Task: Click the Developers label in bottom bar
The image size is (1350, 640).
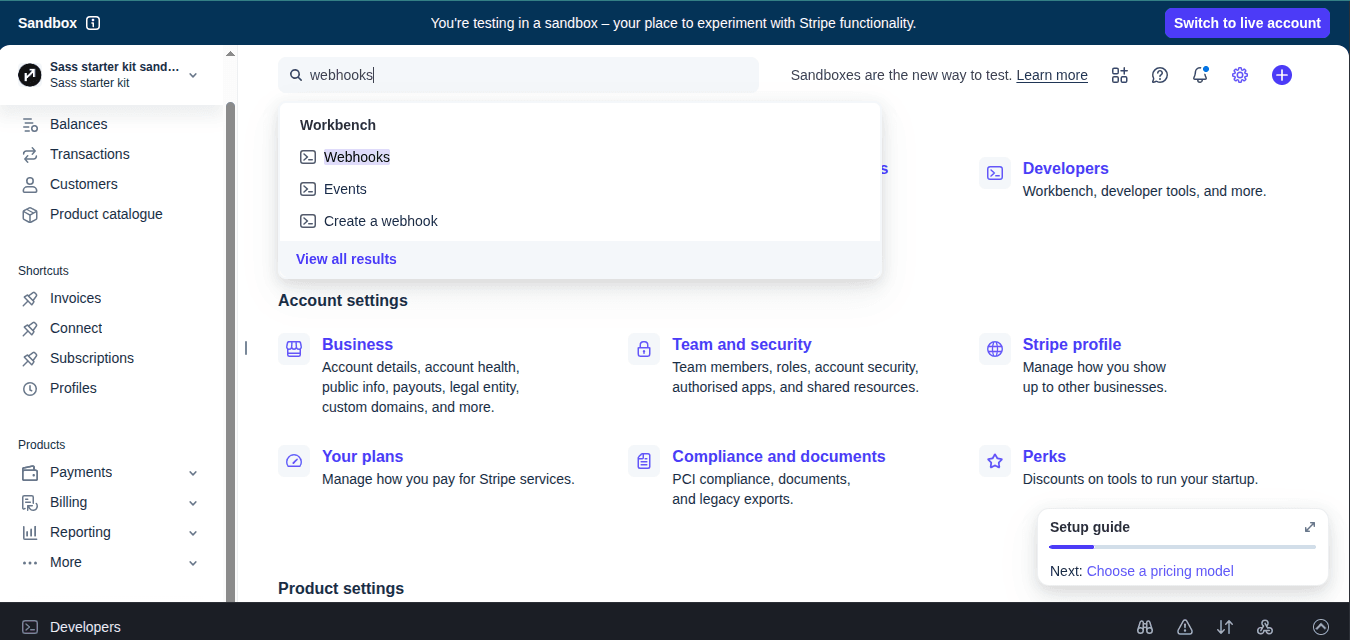Action: point(85,627)
